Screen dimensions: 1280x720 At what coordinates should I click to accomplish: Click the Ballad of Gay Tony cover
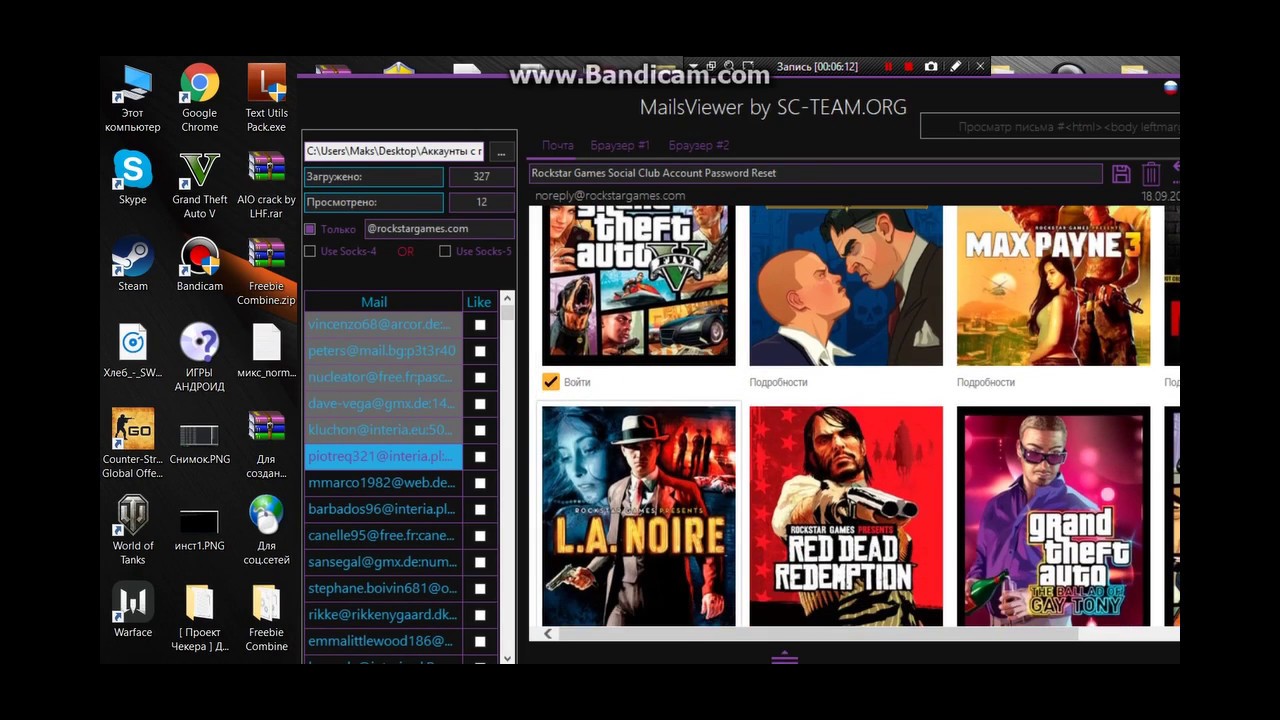coord(1053,516)
